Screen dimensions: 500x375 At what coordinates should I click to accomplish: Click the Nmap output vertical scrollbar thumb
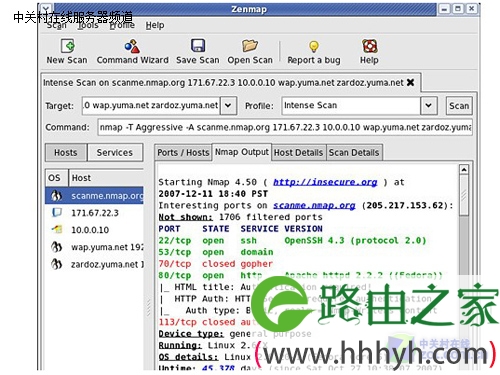coord(464,195)
